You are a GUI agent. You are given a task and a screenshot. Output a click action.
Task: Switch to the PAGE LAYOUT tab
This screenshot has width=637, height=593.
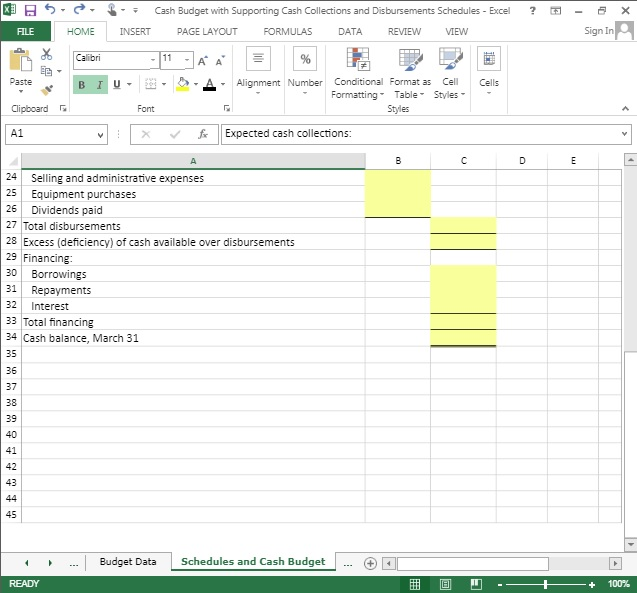click(x=207, y=32)
